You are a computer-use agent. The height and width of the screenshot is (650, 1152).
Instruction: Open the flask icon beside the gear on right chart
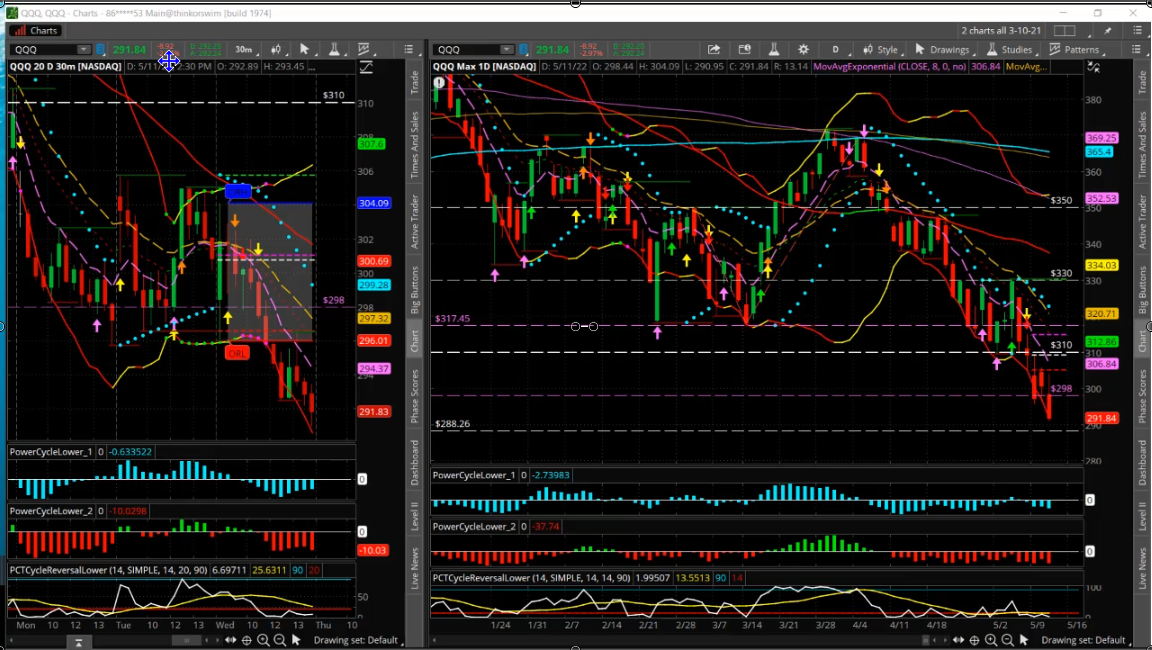774,50
